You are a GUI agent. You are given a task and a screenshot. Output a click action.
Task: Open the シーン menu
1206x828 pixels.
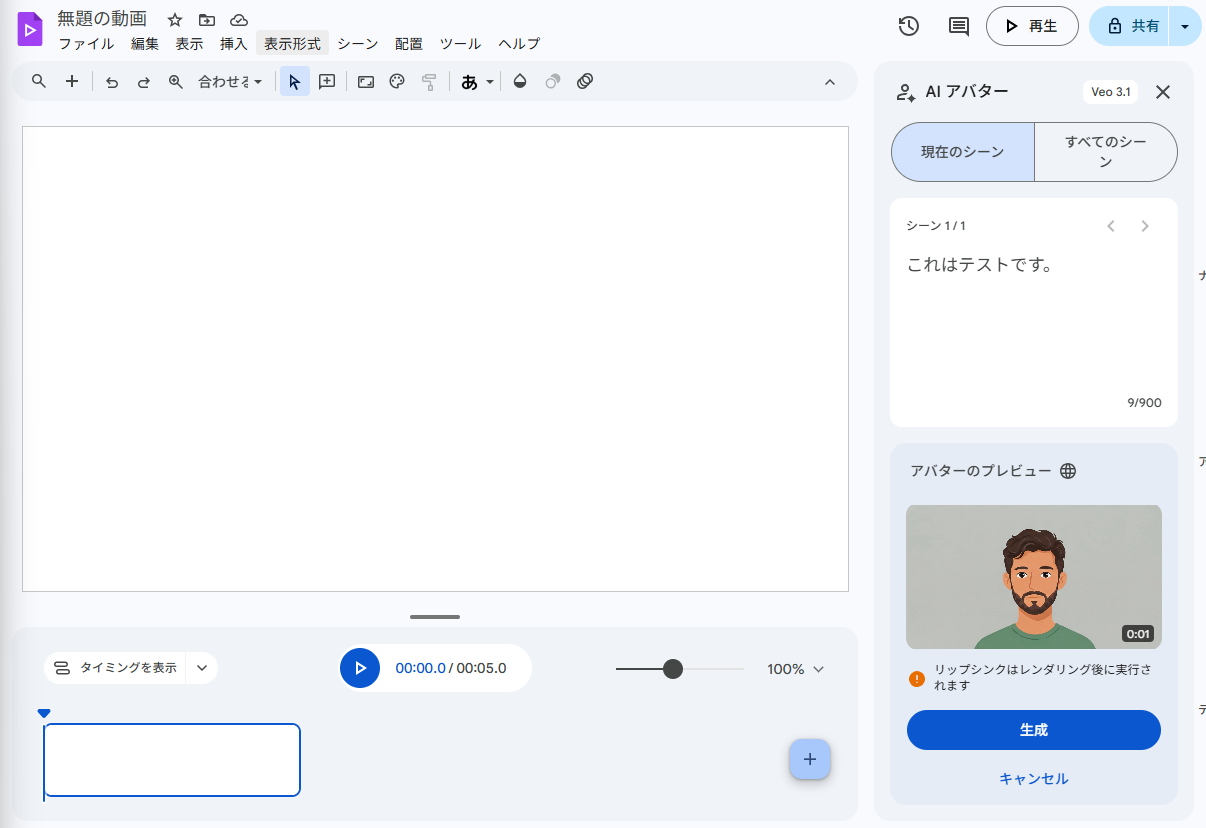click(357, 44)
